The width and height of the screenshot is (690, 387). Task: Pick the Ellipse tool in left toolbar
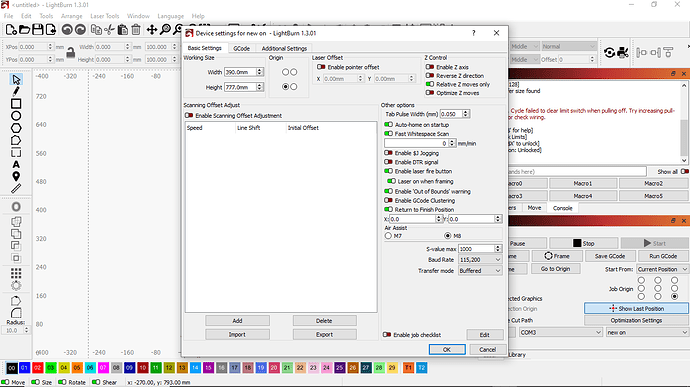coord(16,116)
